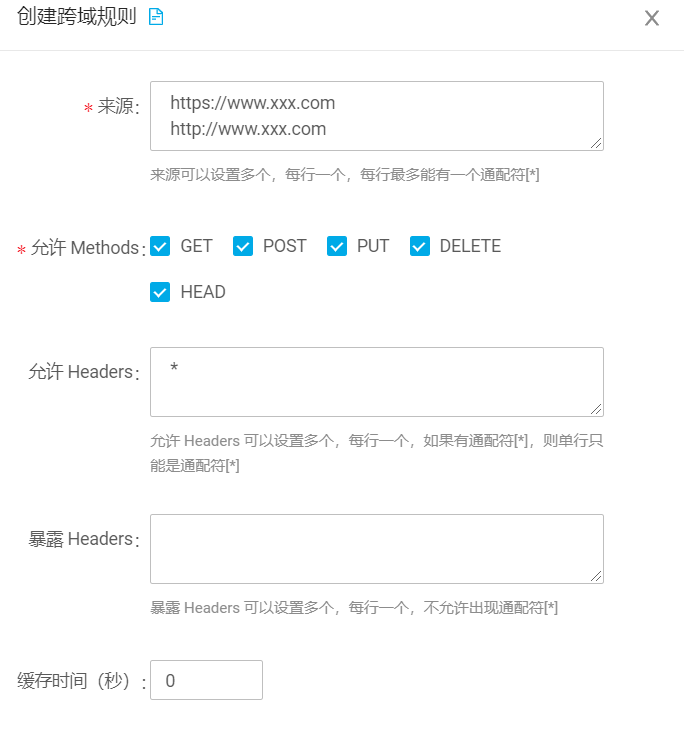The image size is (684, 746).
Task: Click the 缓存时间 seconds input field
Action: click(x=206, y=680)
